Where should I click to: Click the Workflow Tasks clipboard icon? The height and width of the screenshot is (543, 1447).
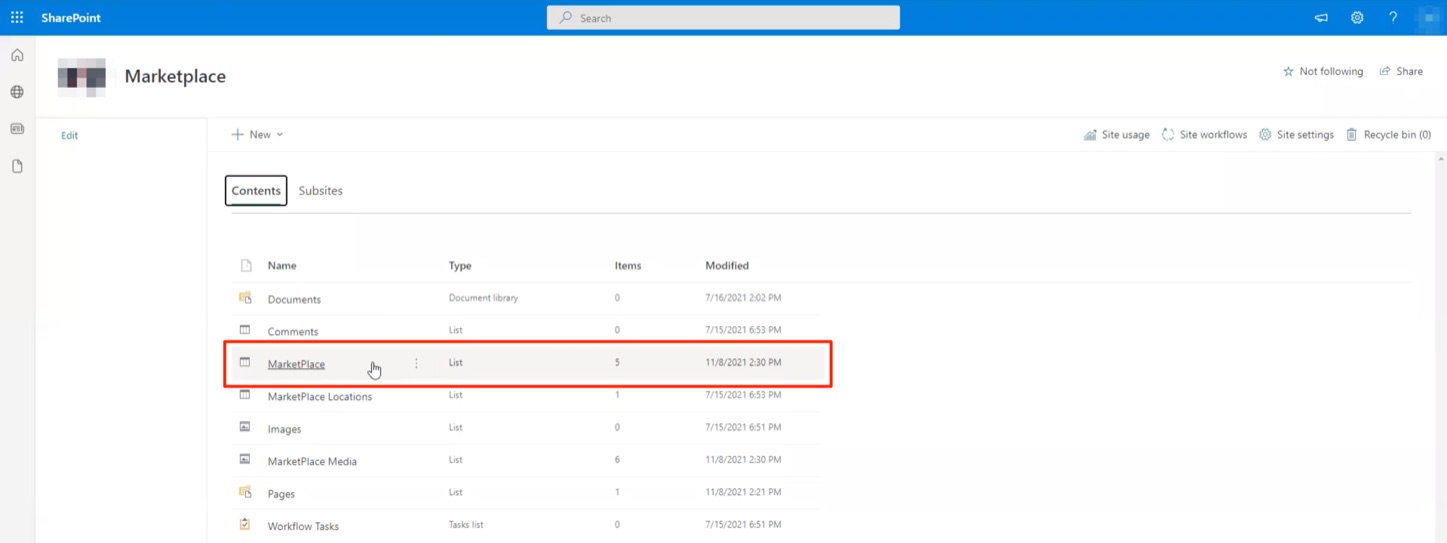point(245,524)
